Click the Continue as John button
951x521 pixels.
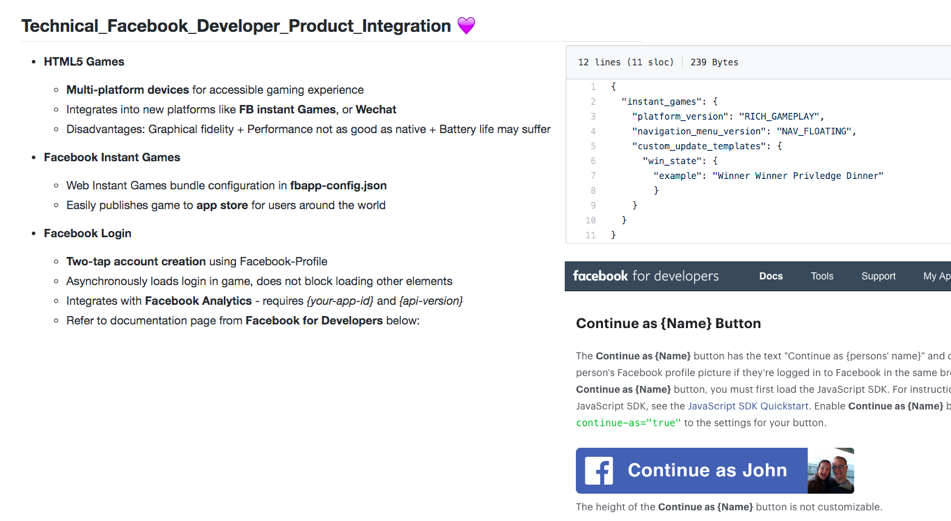coord(714,471)
